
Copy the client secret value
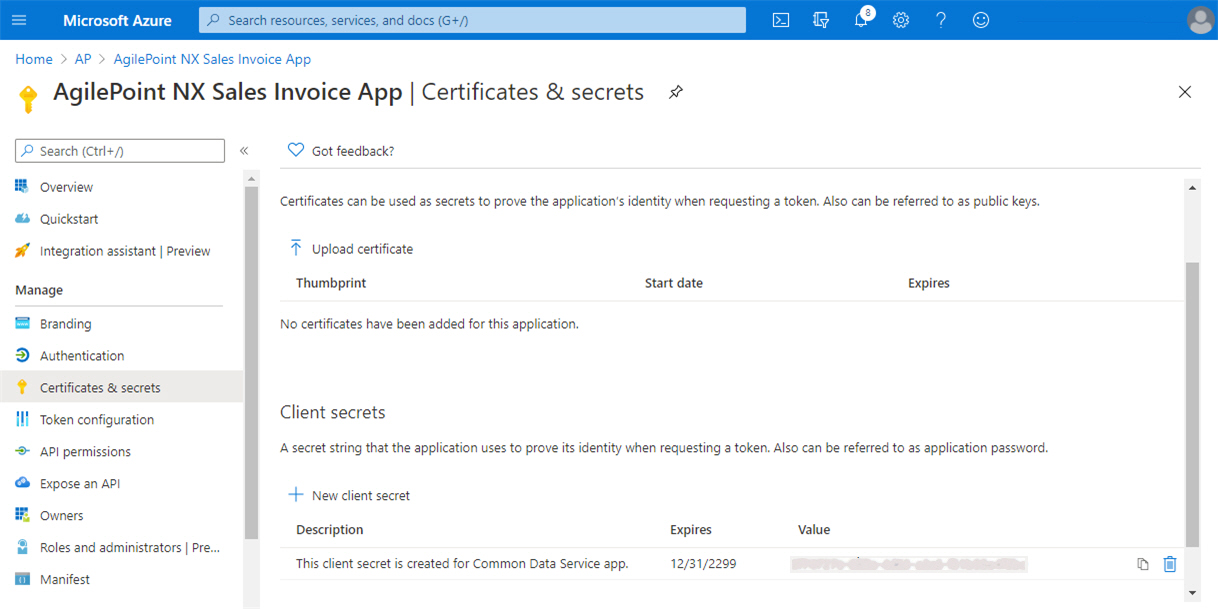pyautogui.click(x=1143, y=564)
